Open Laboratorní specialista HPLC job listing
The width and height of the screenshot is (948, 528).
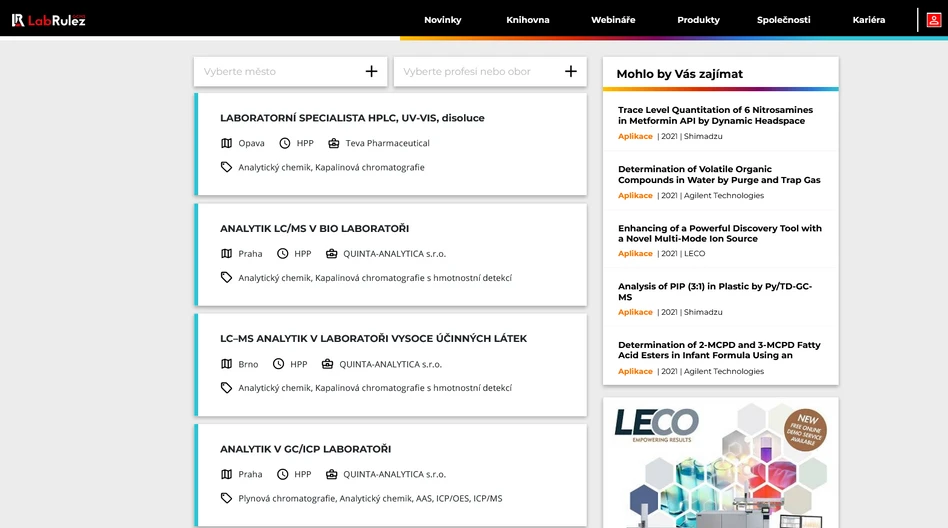point(352,118)
